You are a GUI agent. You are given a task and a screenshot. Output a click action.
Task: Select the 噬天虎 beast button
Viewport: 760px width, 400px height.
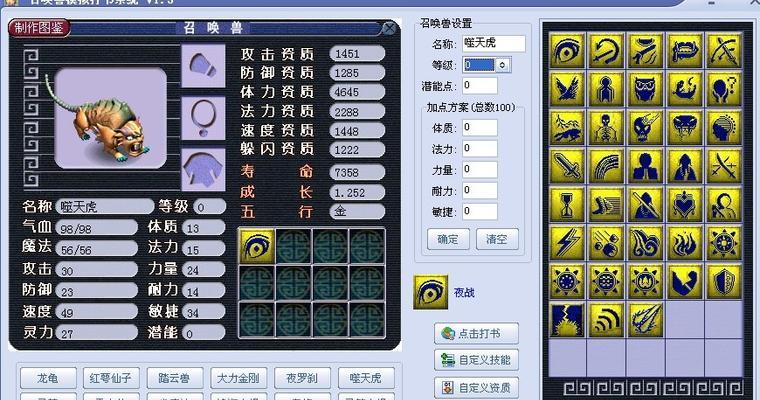[x=366, y=378]
